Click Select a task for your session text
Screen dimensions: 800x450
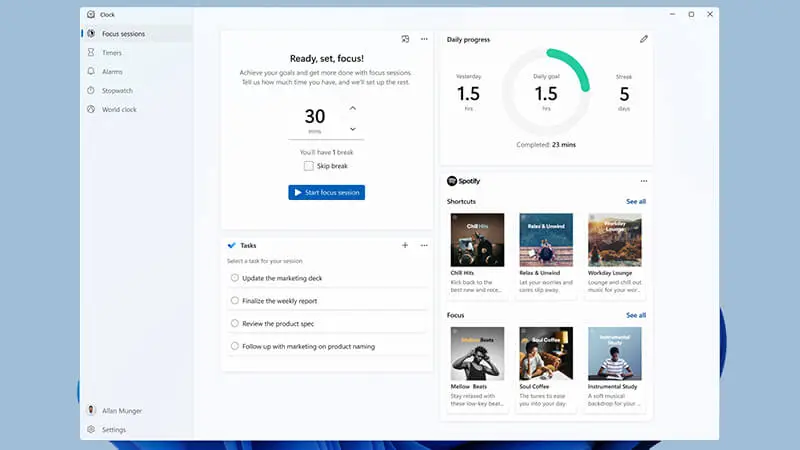(x=265, y=261)
